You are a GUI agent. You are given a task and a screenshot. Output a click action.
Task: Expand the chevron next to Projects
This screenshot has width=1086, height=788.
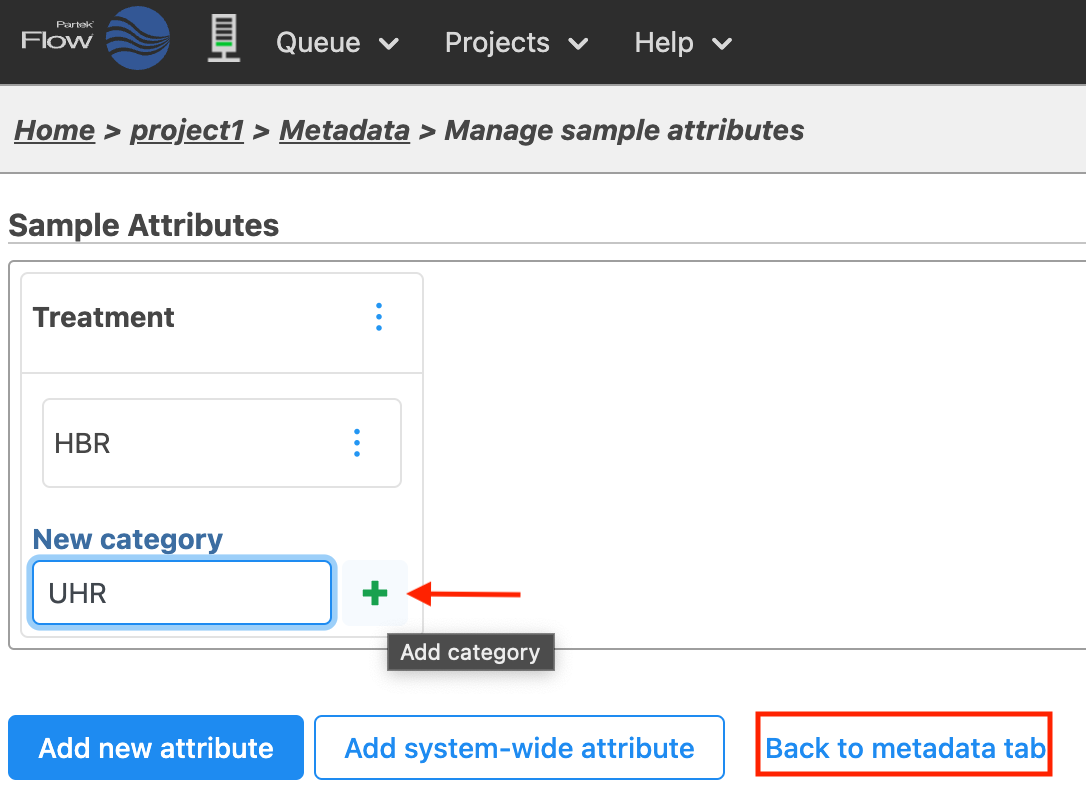click(578, 44)
